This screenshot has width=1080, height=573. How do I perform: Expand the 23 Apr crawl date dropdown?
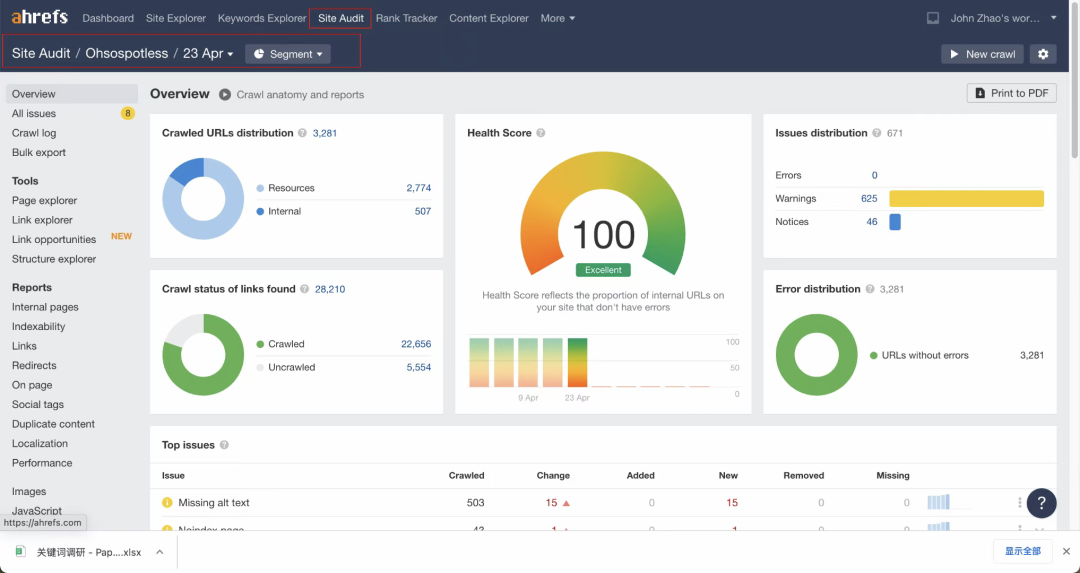pos(208,54)
